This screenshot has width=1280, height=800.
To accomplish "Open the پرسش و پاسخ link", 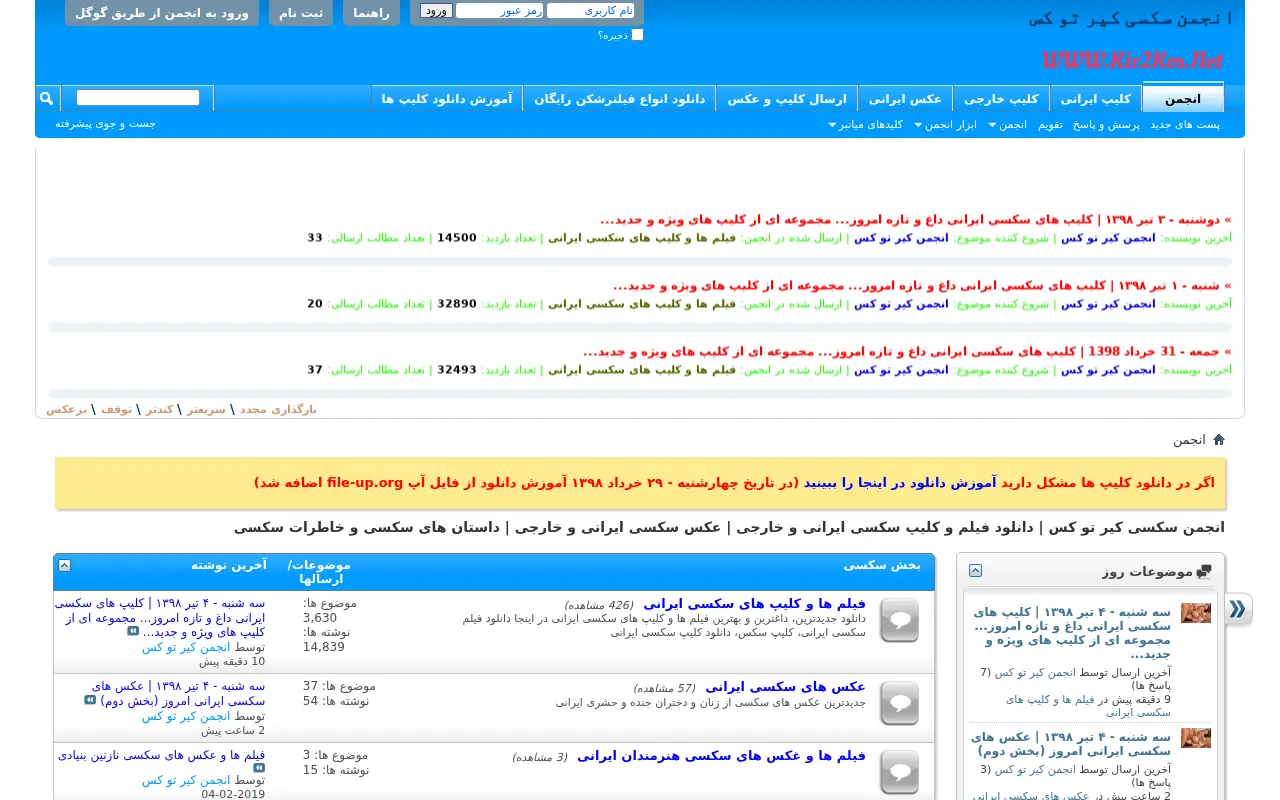I will click(x=1106, y=125).
